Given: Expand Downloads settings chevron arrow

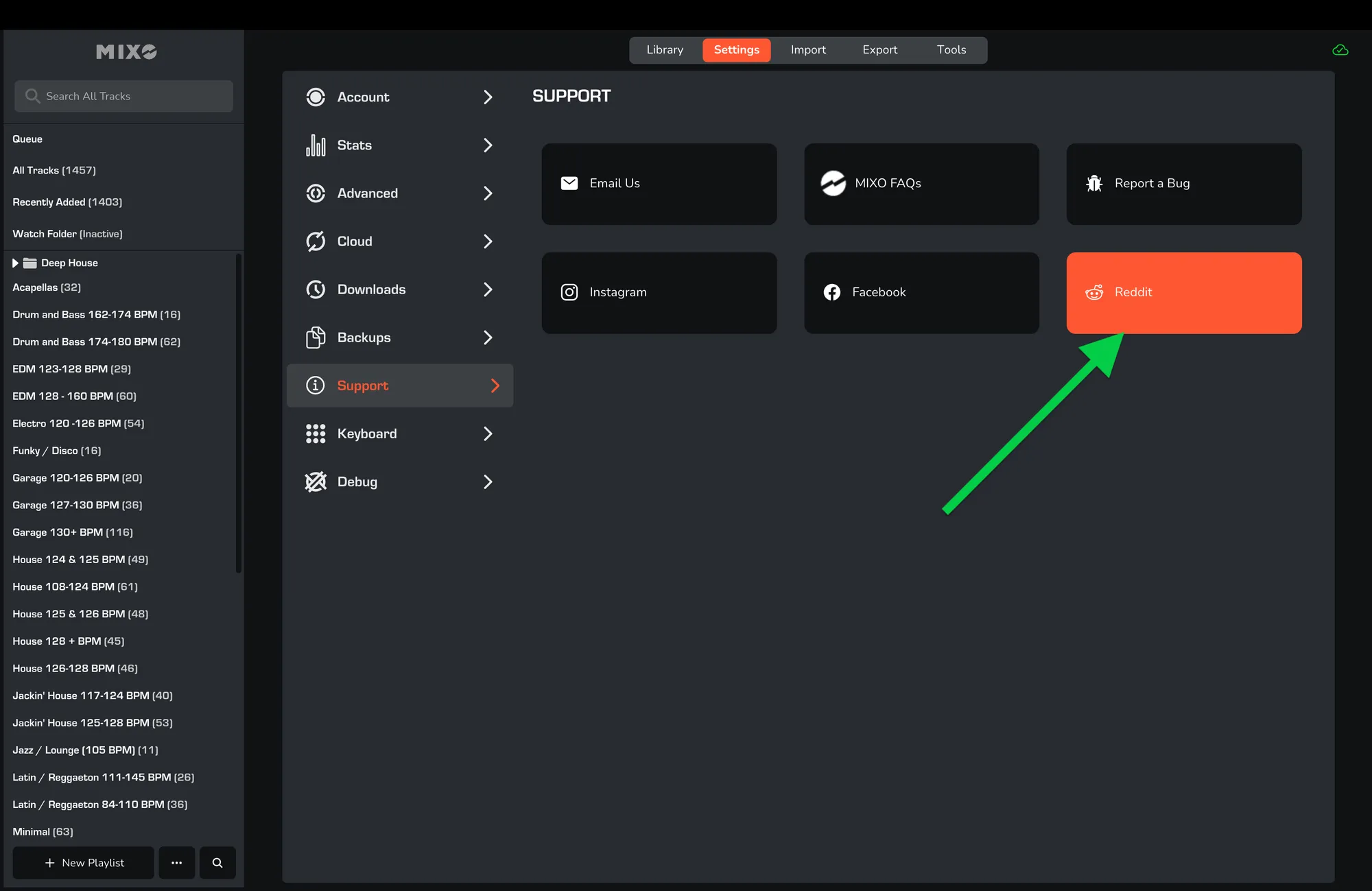Looking at the screenshot, I should tap(488, 289).
